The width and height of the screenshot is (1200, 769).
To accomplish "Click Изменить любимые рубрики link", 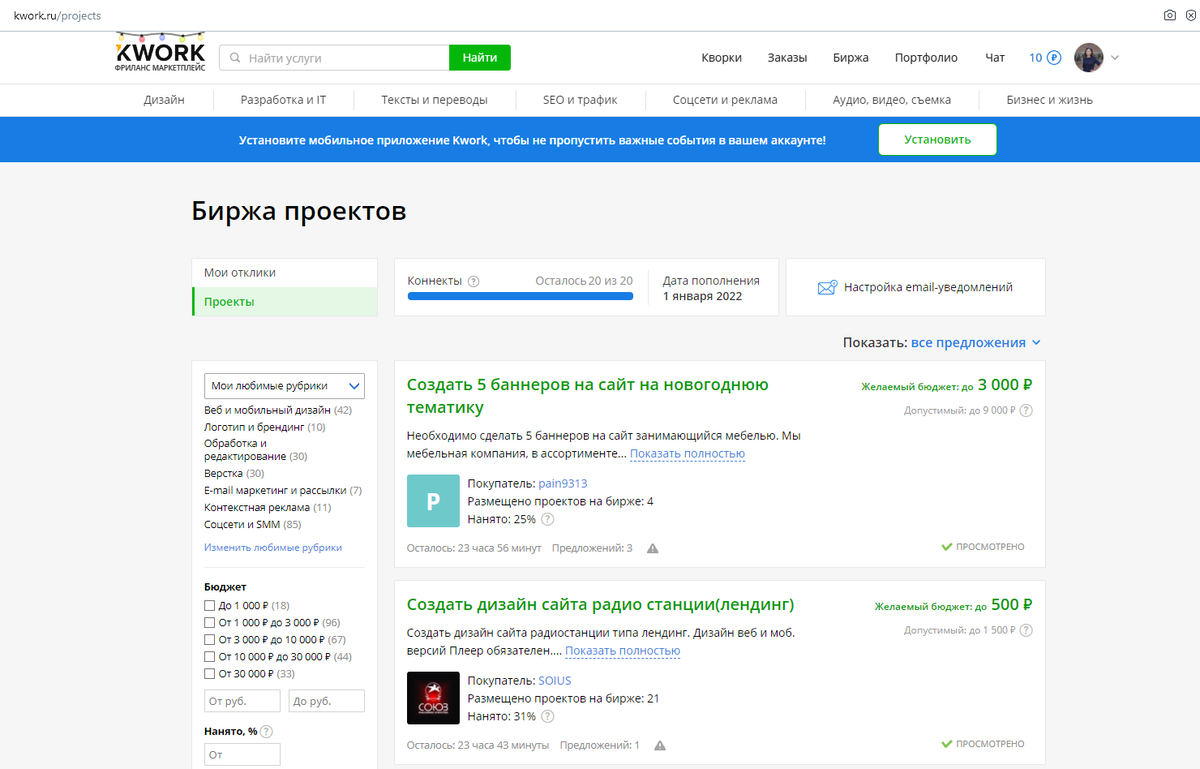I will point(273,548).
